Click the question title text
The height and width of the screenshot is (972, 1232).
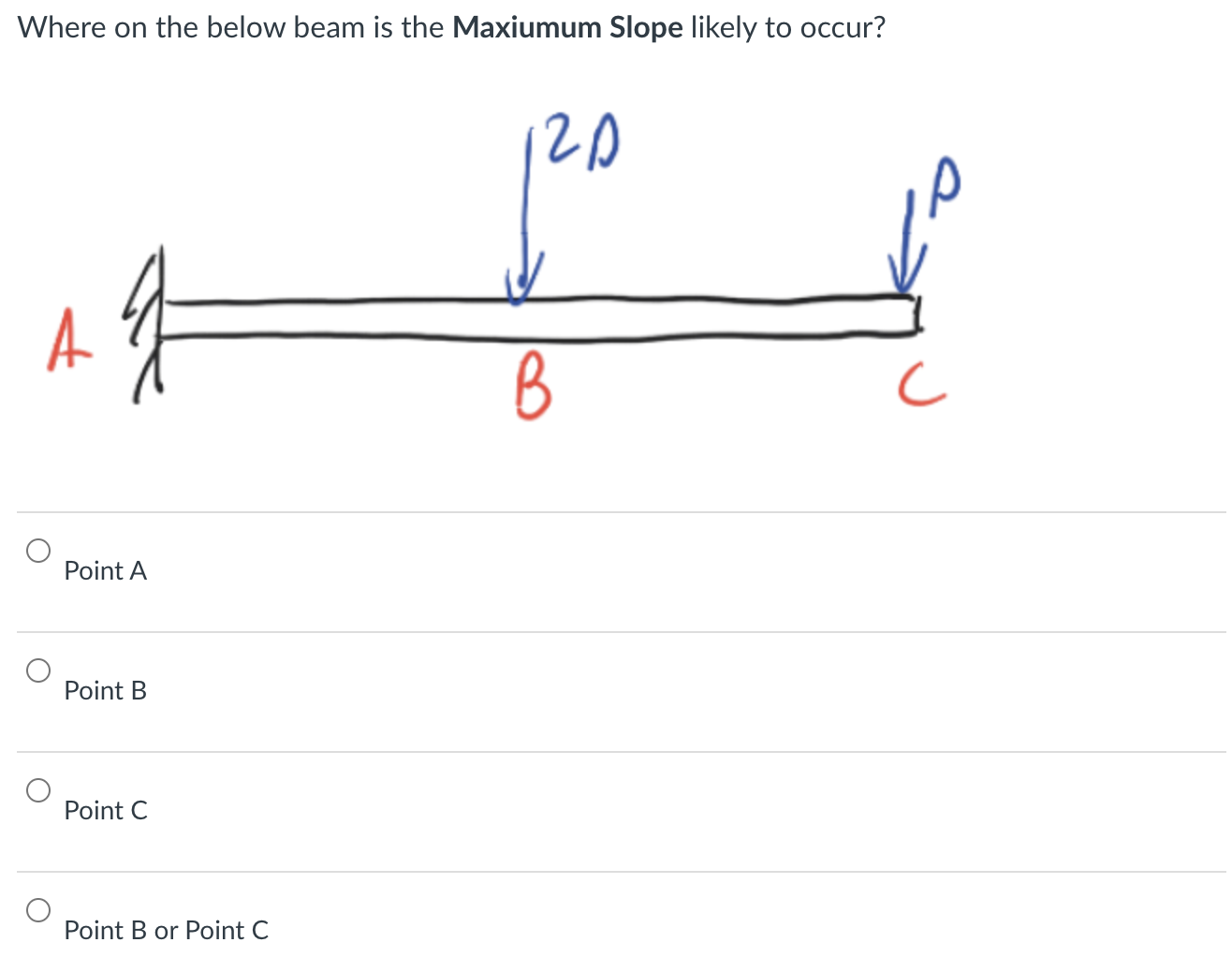[x=449, y=27]
